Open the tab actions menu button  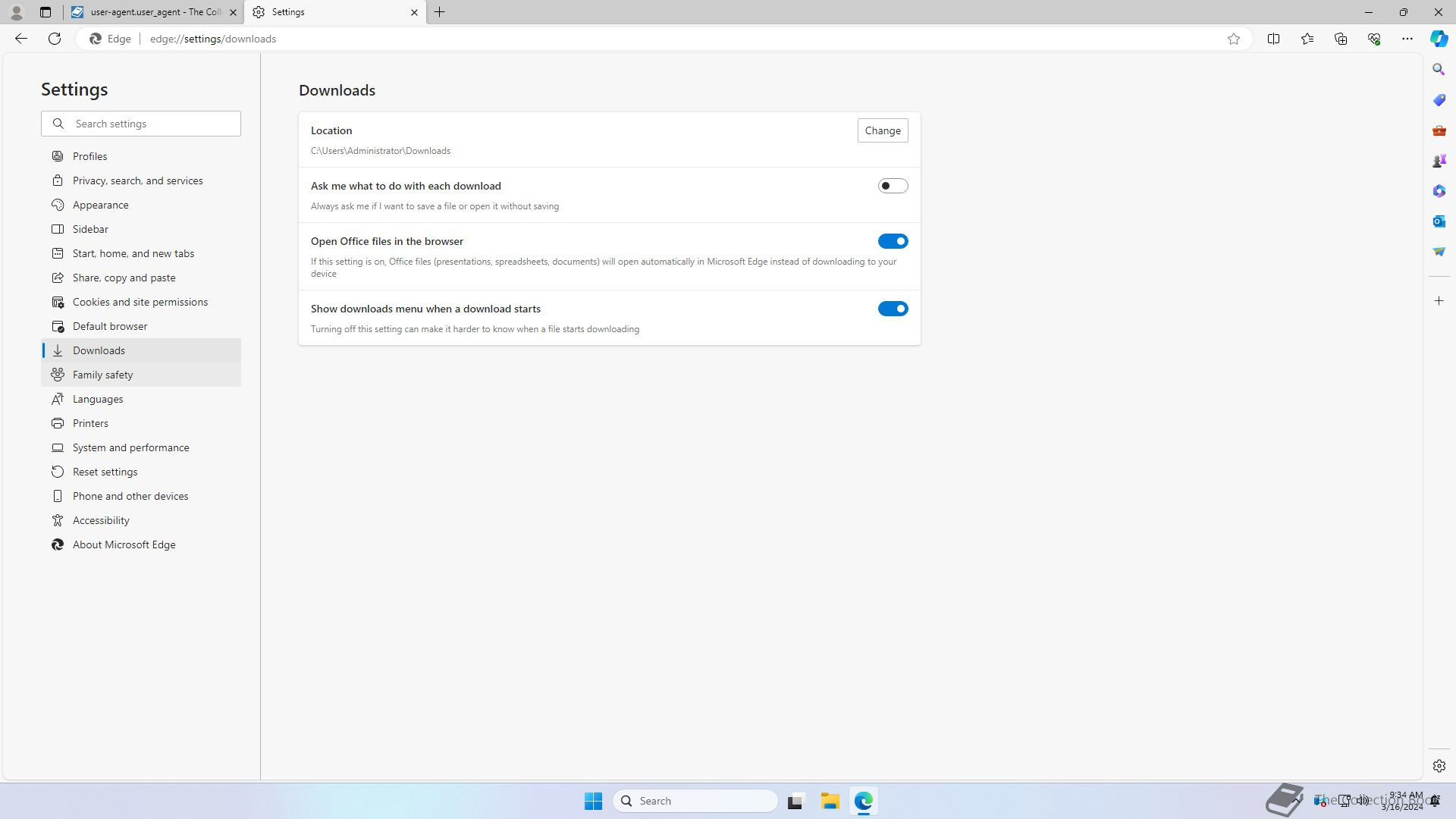[45, 12]
